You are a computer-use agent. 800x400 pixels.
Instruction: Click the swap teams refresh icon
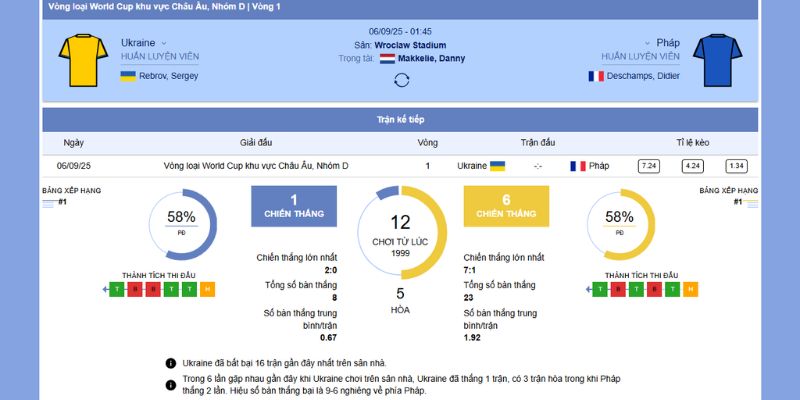coord(401,80)
